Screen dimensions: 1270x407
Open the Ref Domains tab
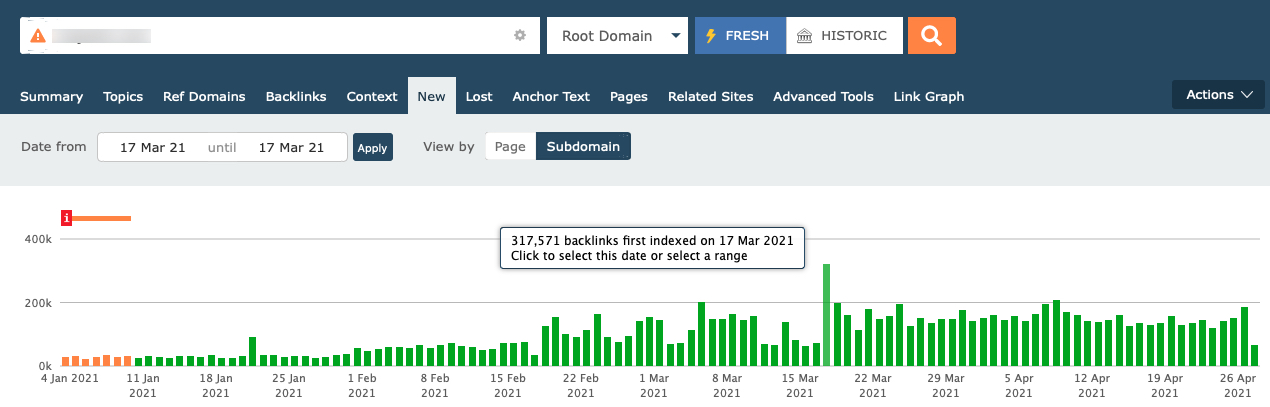[x=204, y=97]
